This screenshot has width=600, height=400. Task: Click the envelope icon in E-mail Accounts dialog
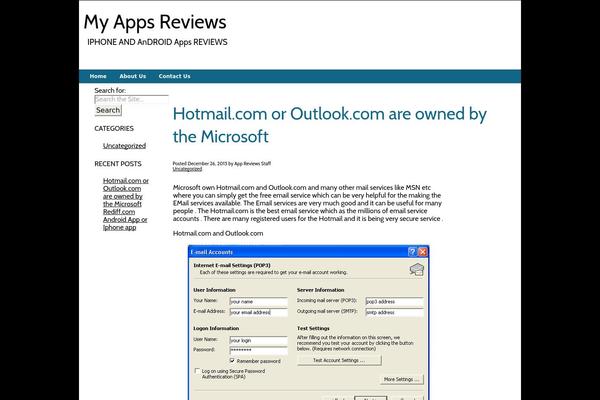click(x=417, y=269)
